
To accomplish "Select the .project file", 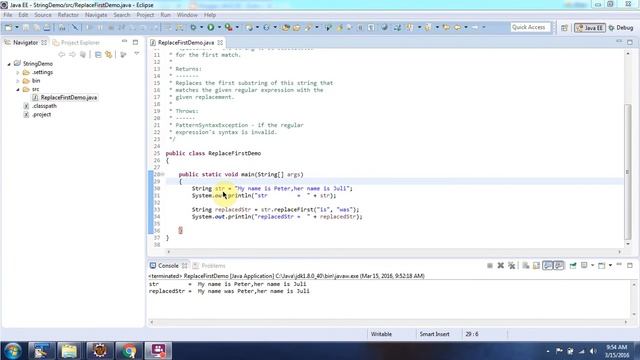I will tap(37, 115).
